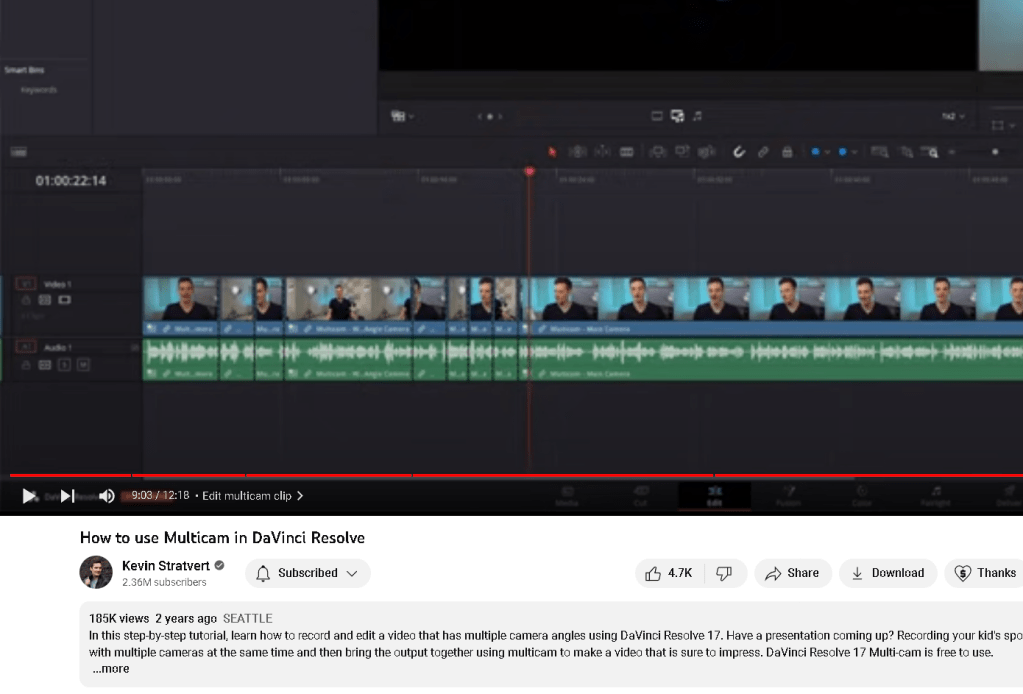This screenshot has height=694, width=1023.
Task: Click the Custom Zoom magnifier icon
Action: tap(930, 152)
